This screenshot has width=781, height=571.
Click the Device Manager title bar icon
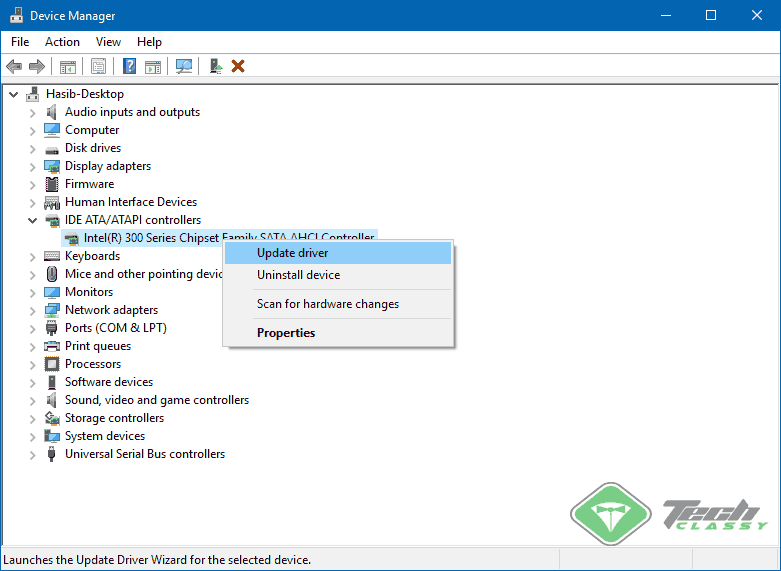[x=16, y=15]
